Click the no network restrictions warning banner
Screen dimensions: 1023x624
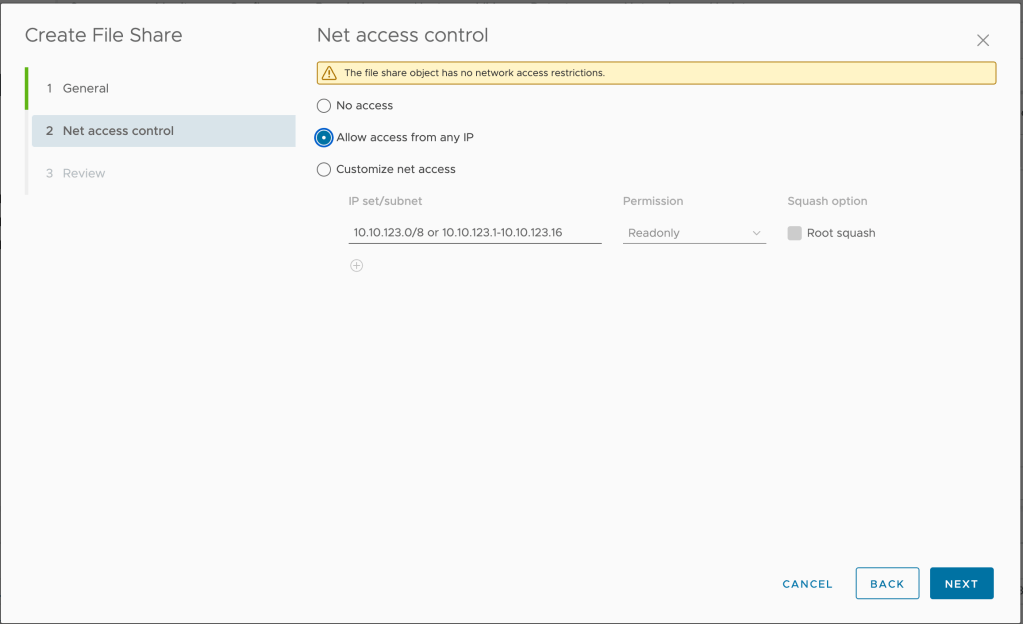pyautogui.click(x=656, y=73)
